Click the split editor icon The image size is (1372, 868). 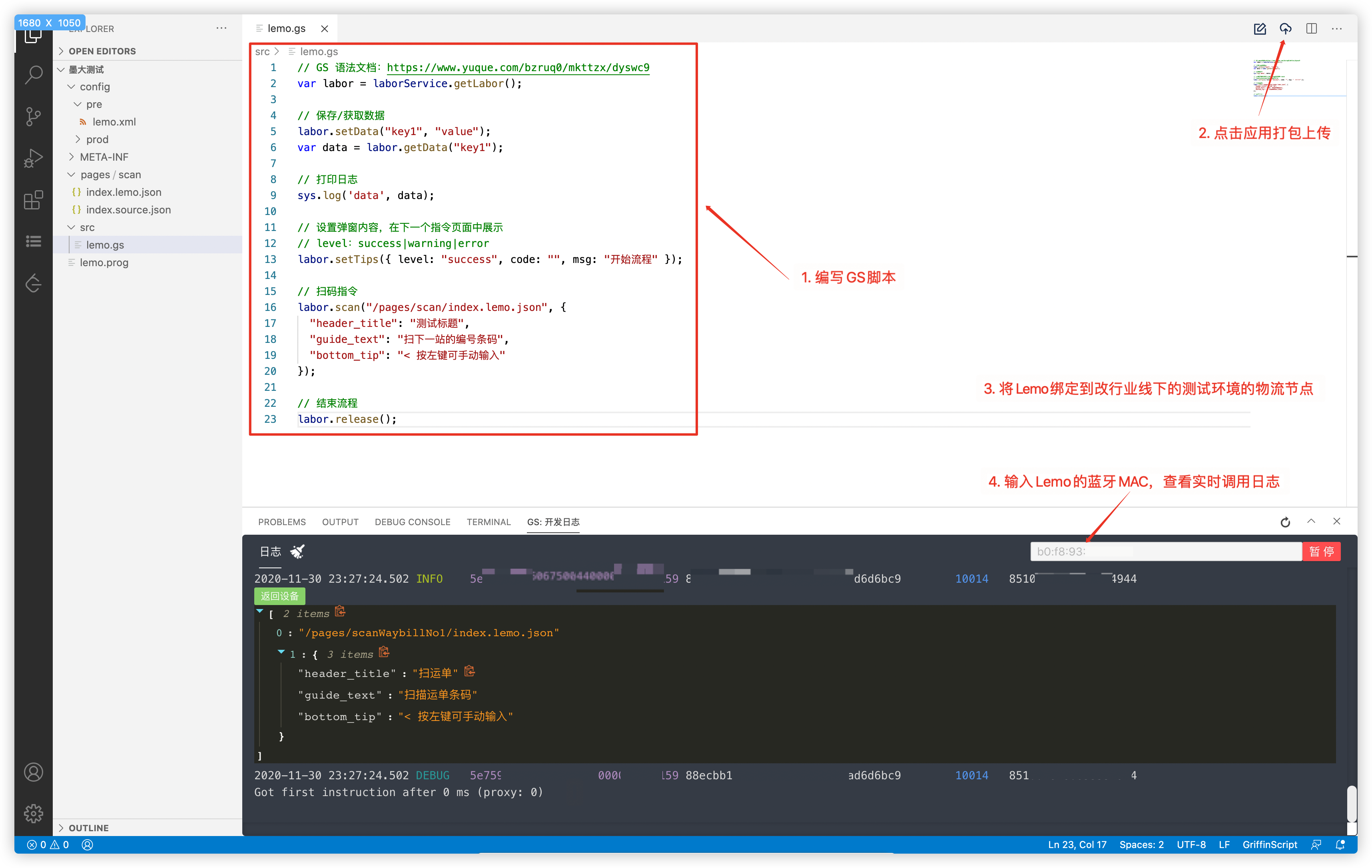coord(1311,28)
